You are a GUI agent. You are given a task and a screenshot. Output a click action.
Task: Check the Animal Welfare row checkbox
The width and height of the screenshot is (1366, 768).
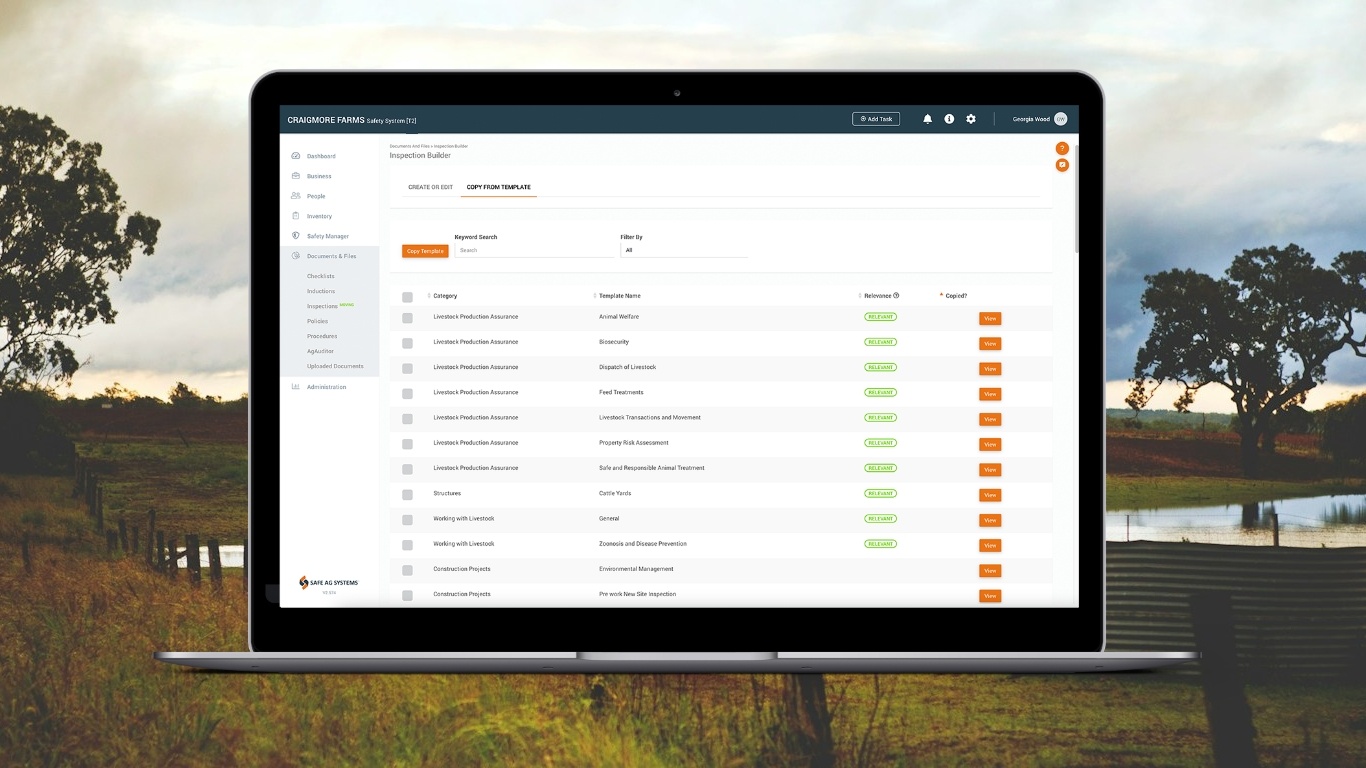click(407, 318)
